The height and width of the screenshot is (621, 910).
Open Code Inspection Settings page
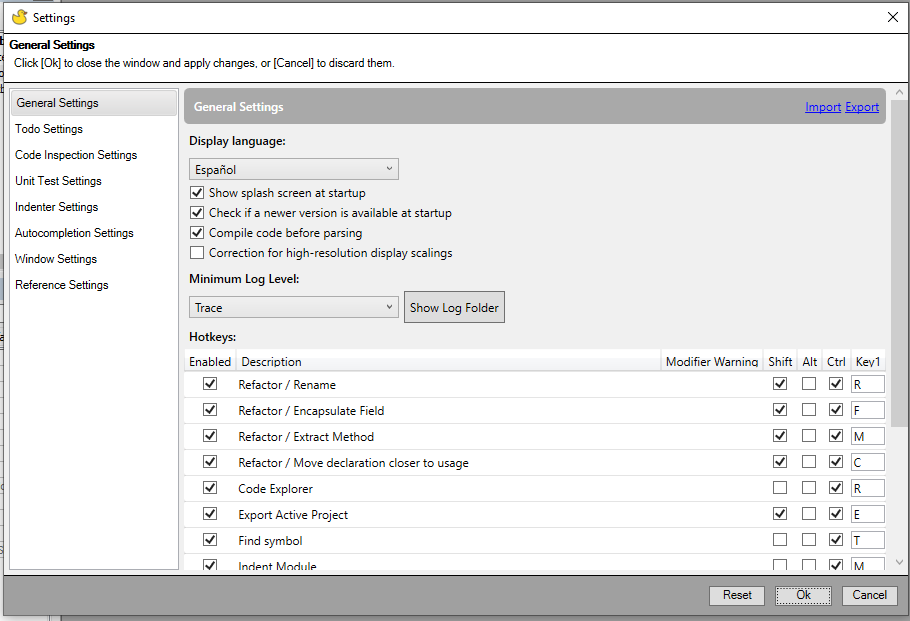(x=76, y=155)
